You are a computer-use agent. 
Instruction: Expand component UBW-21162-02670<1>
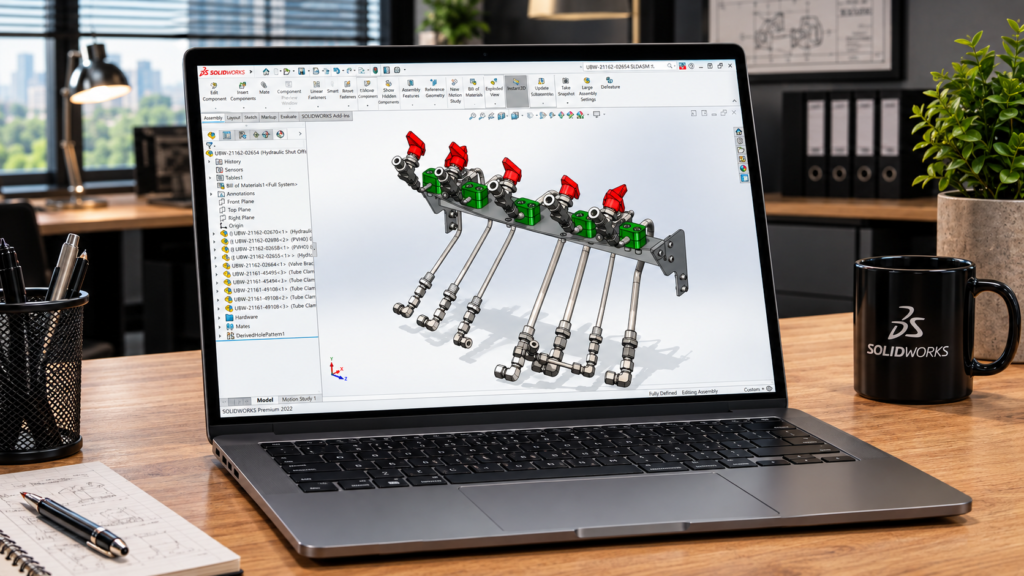214,233
